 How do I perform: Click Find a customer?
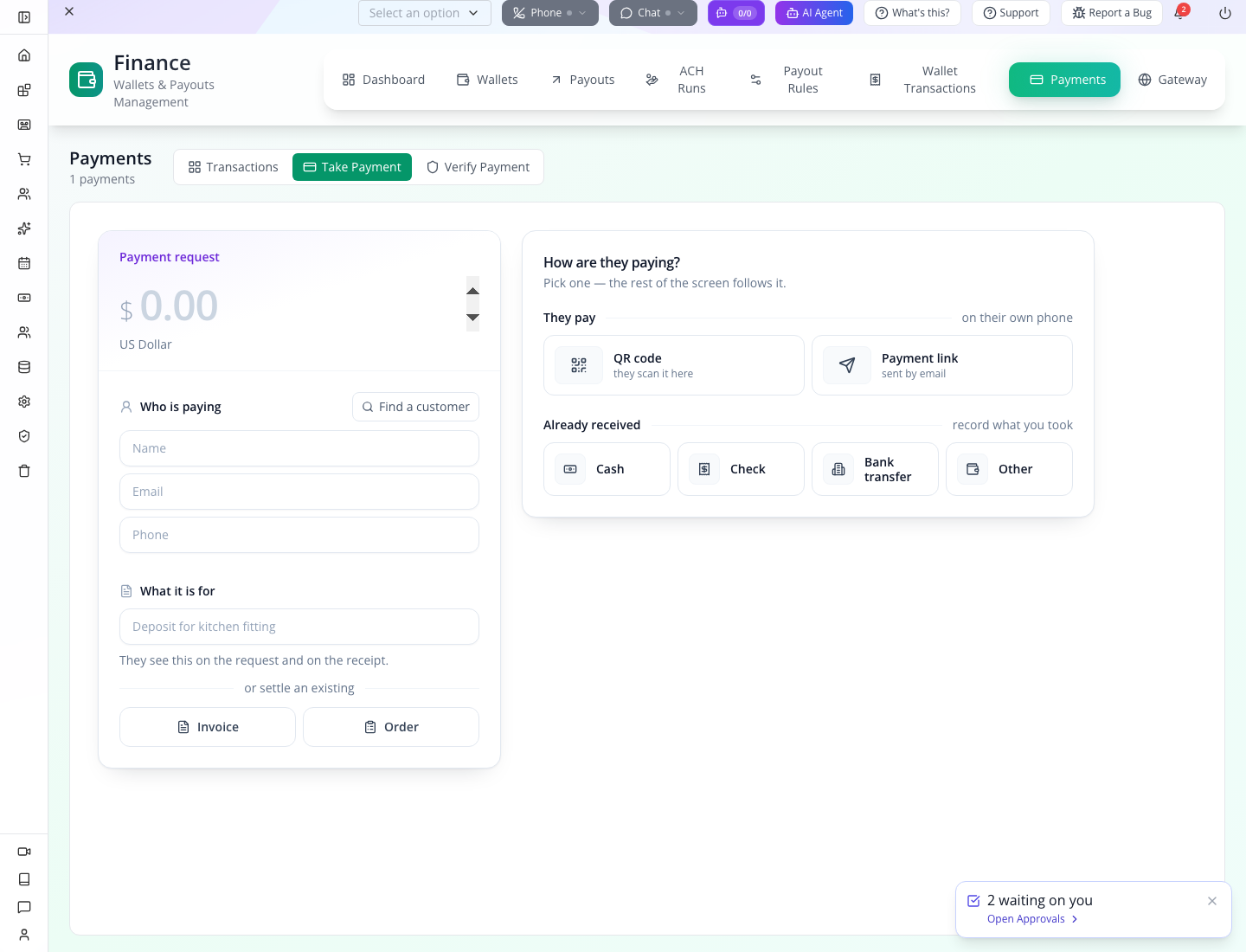415,407
